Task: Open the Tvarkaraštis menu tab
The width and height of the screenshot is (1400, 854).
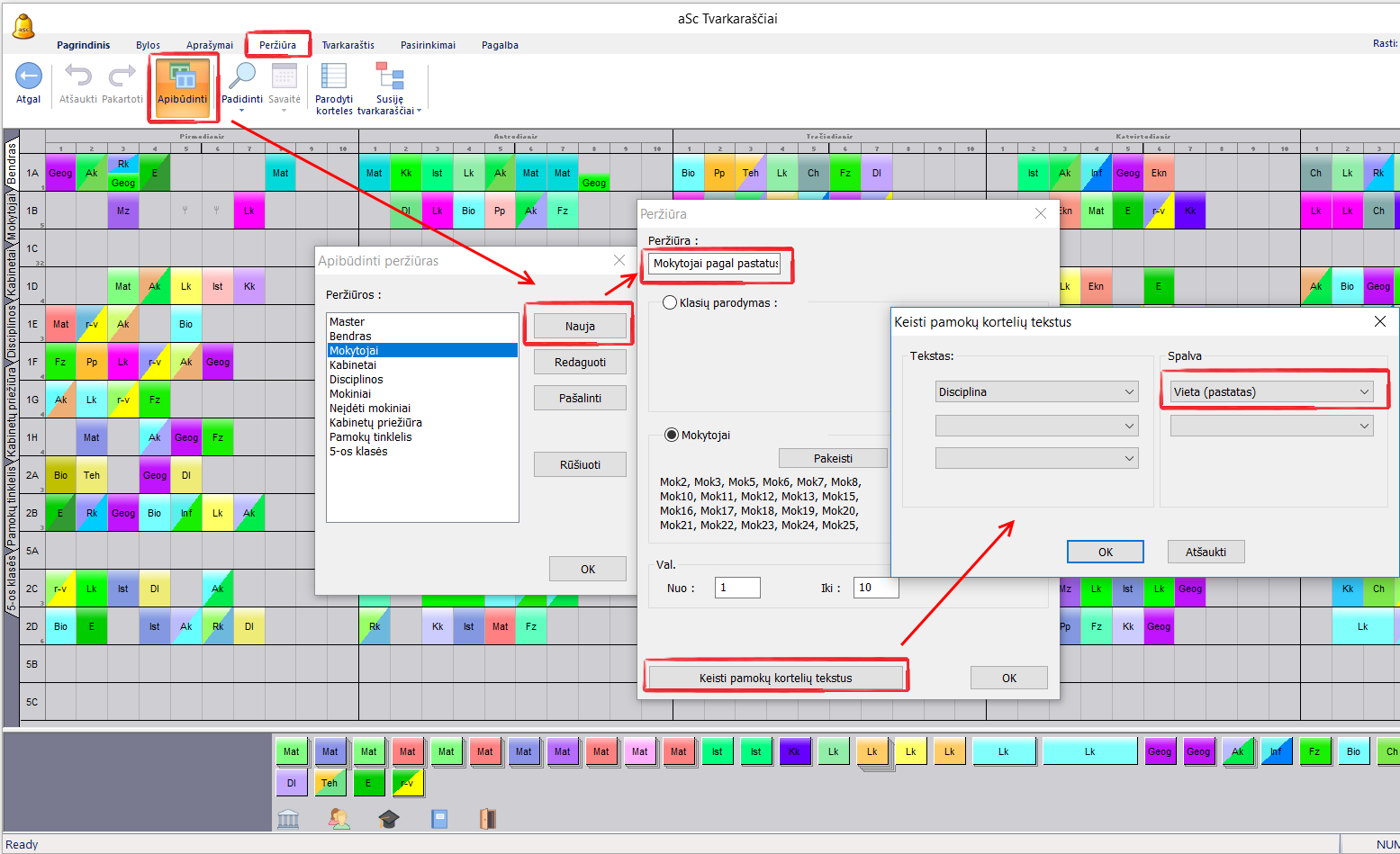Action: pyautogui.click(x=348, y=45)
